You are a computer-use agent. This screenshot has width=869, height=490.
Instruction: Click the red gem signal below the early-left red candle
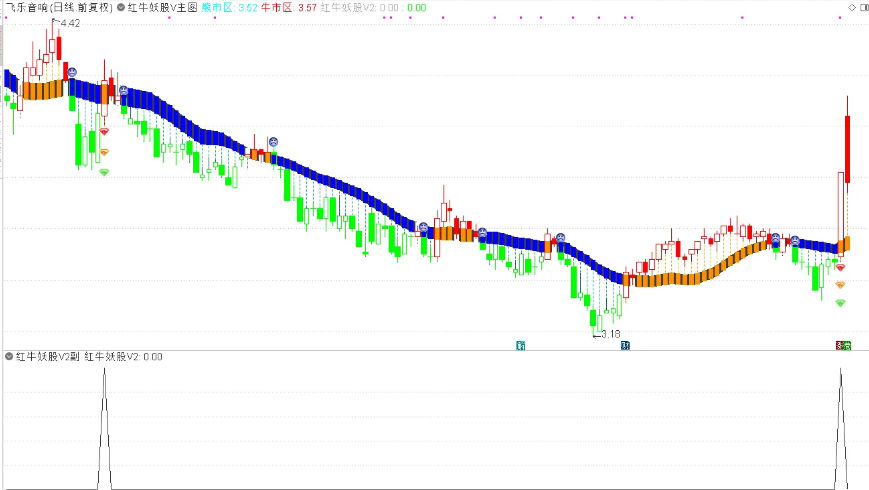click(104, 131)
